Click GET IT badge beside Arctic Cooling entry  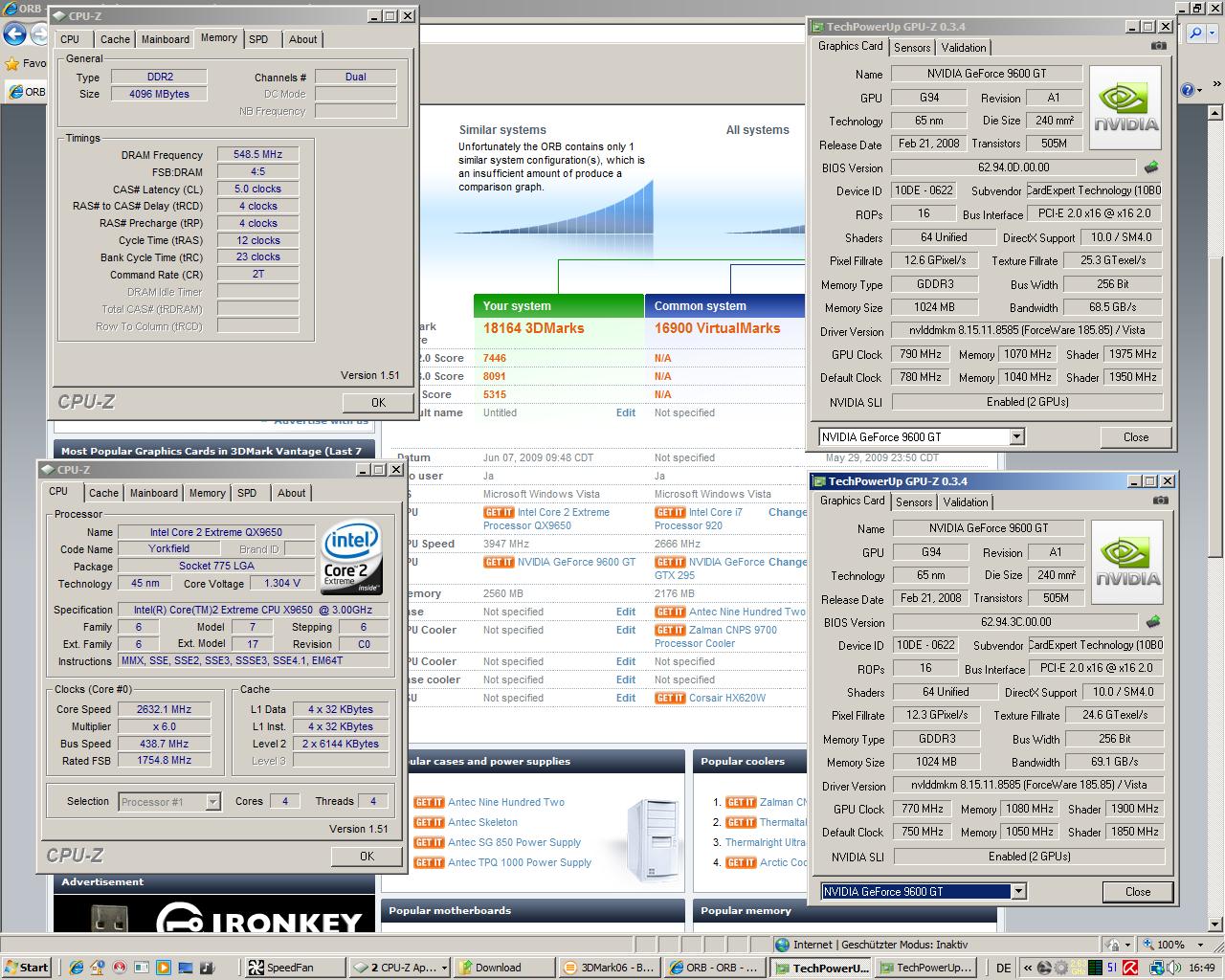(x=741, y=863)
